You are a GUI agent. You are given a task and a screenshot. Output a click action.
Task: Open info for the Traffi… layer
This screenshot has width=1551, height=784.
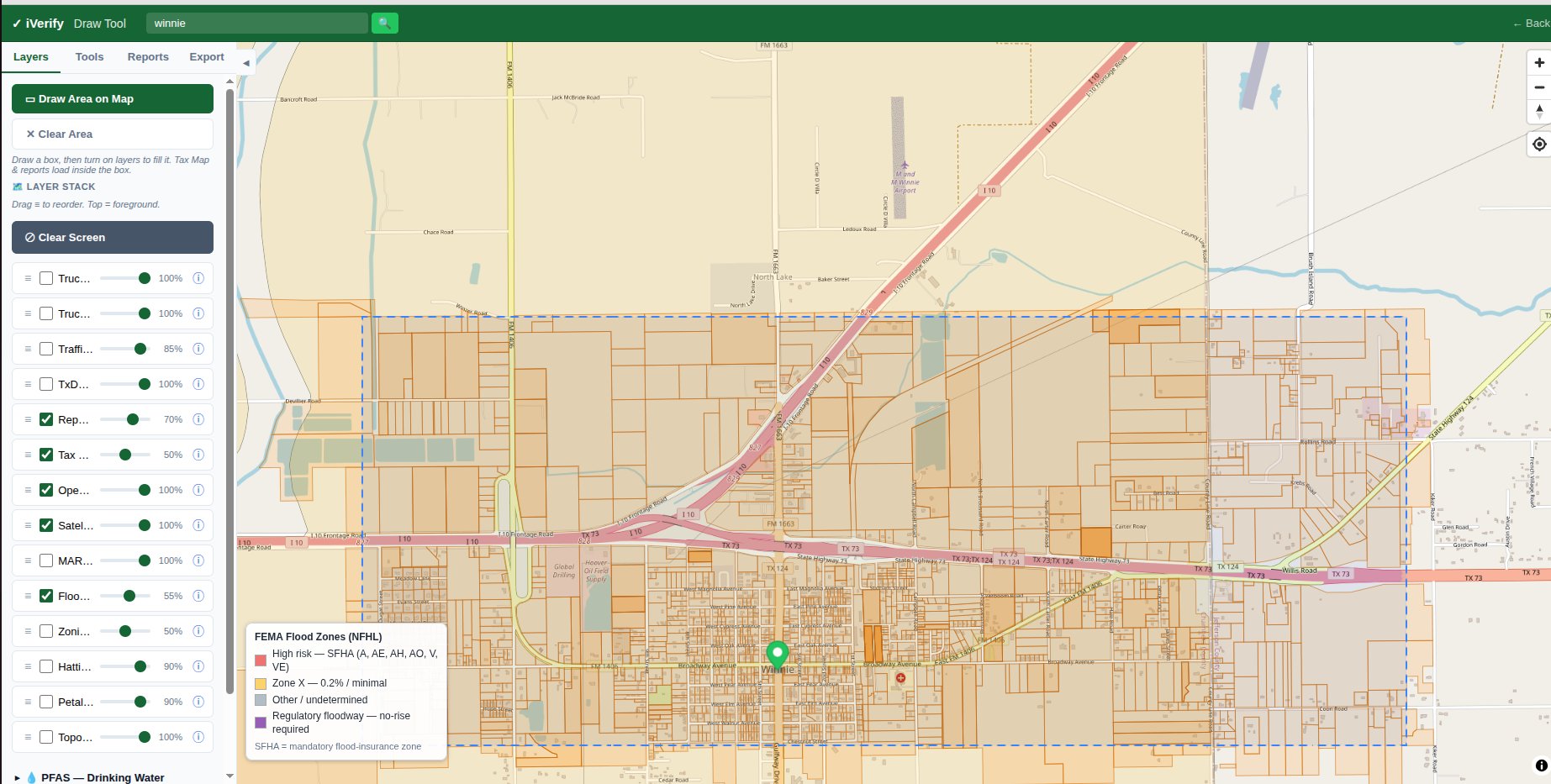click(x=198, y=349)
